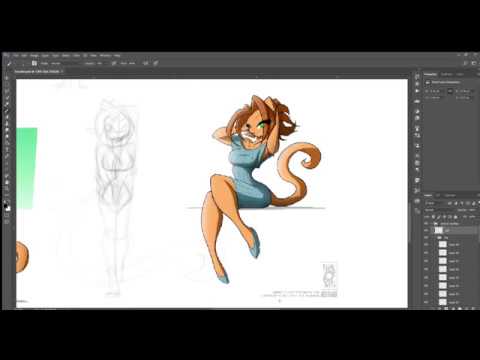Click the layer Fill field

point(472,217)
